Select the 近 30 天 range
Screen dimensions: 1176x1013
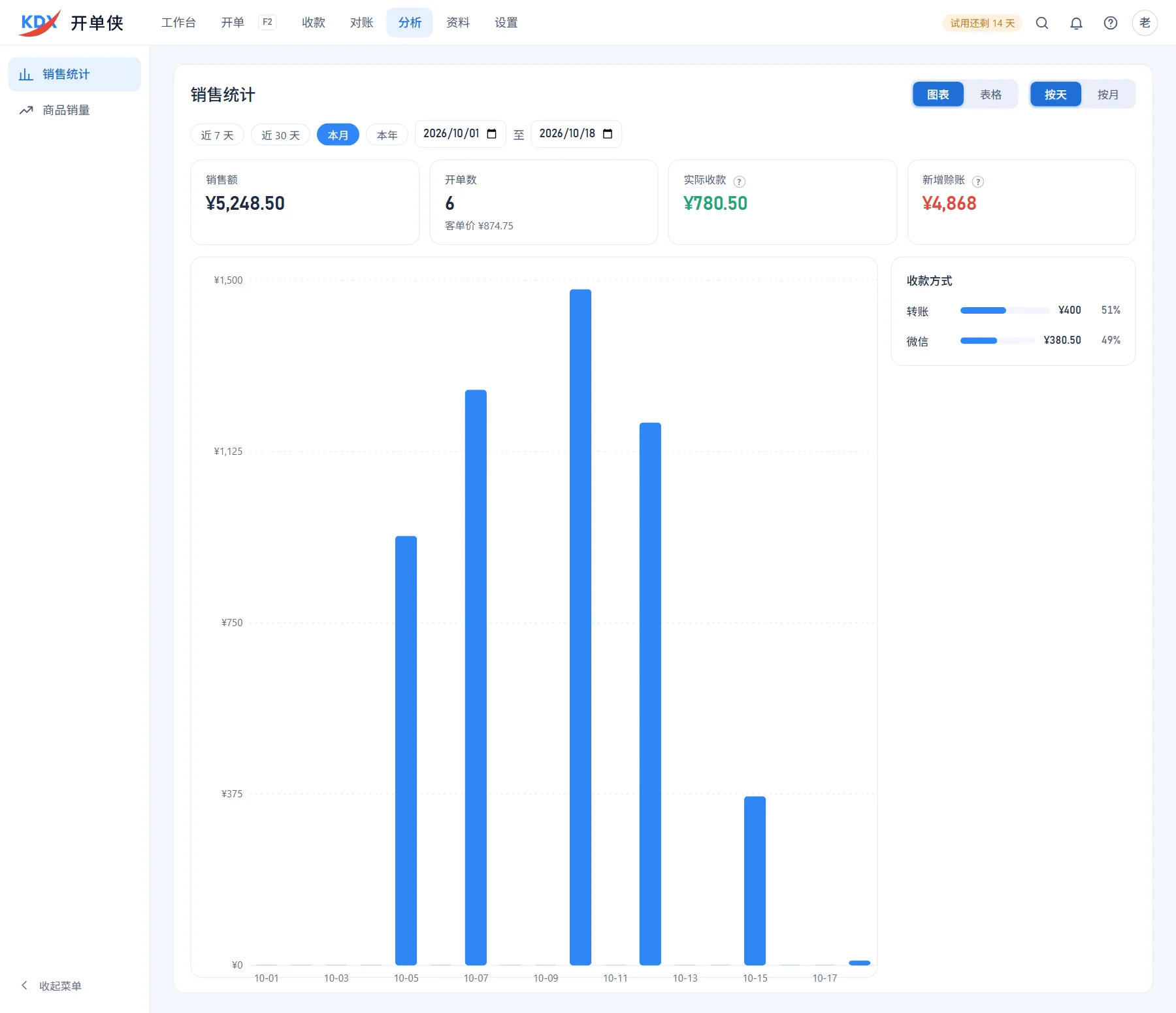point(280,135)
